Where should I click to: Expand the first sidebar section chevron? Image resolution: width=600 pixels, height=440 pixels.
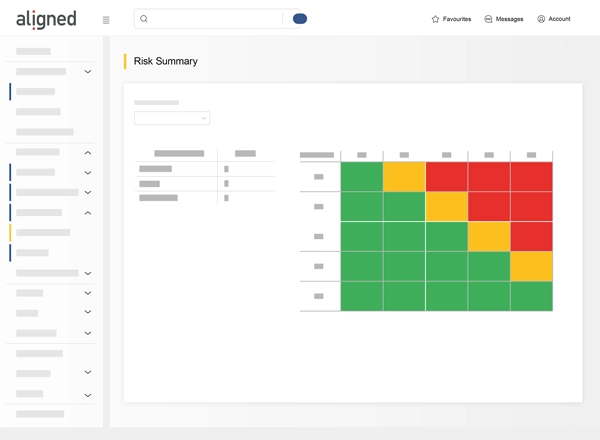click(88, 72)
